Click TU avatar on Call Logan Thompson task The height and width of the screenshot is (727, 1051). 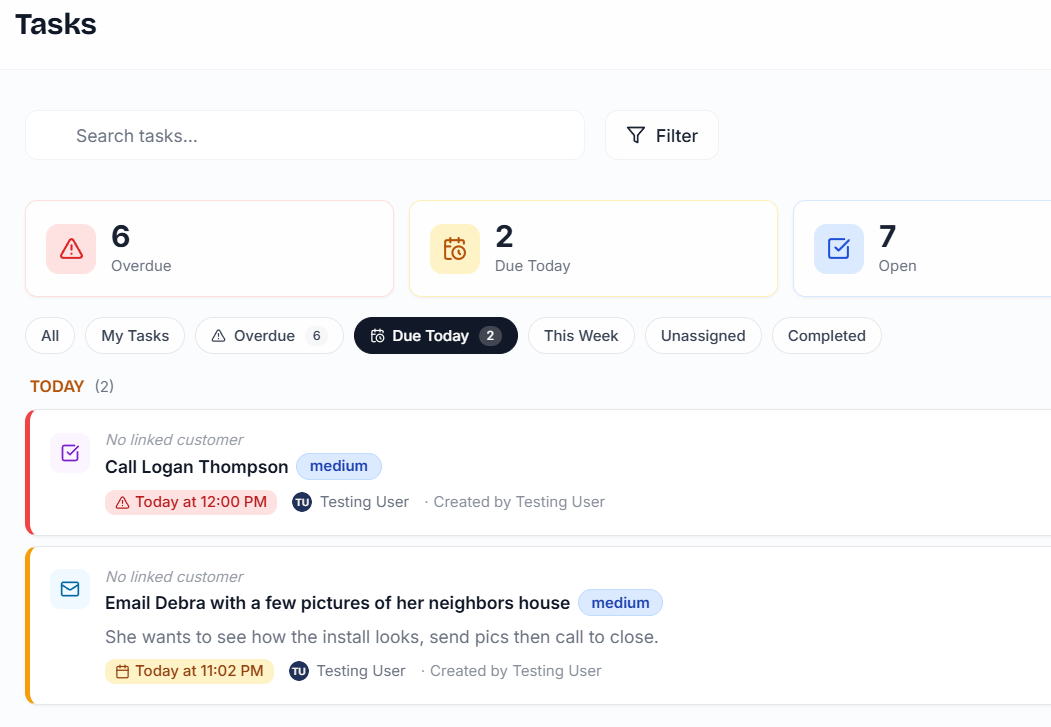click(302, 502)
